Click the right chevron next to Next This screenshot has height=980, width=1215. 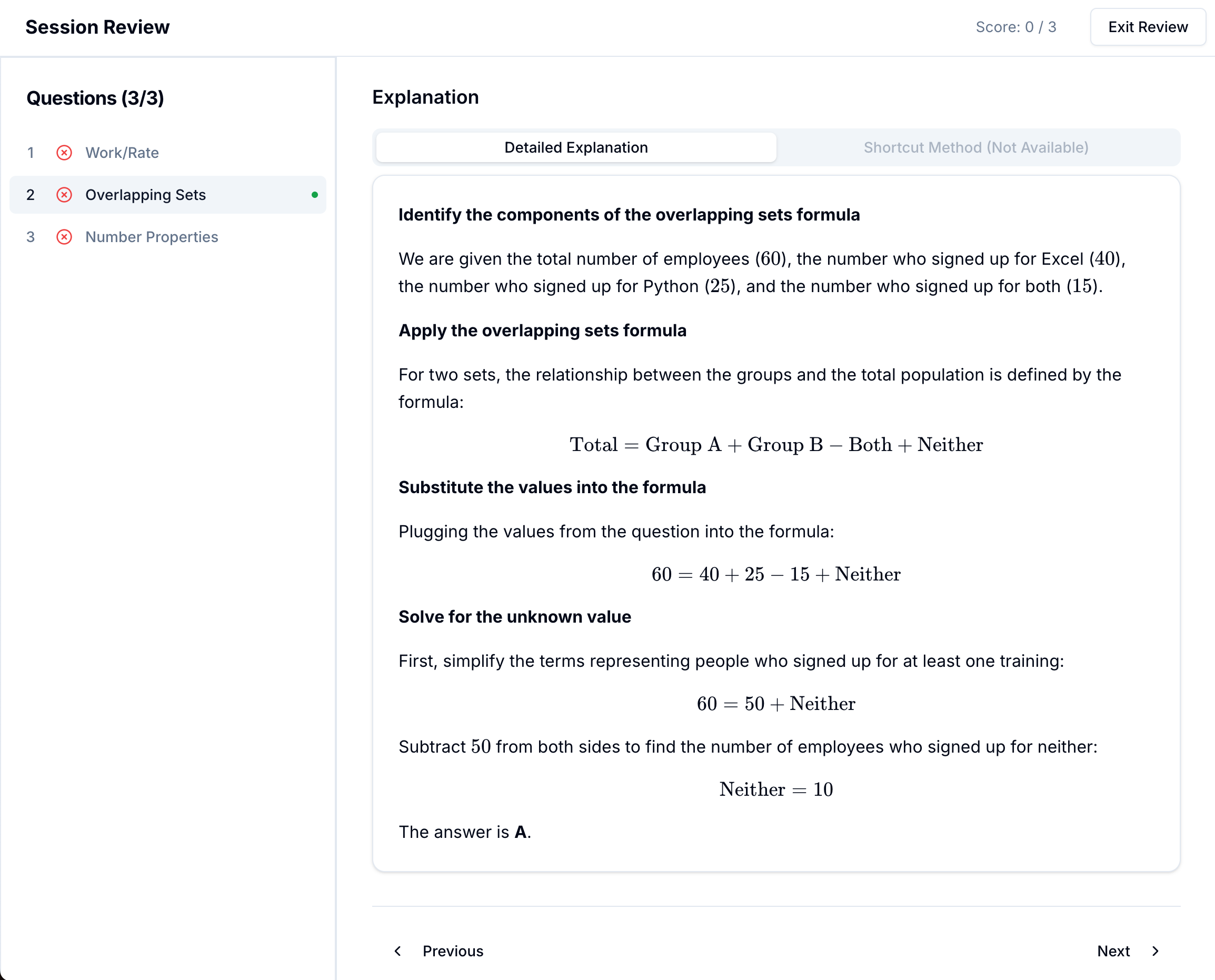(1155, 951)
